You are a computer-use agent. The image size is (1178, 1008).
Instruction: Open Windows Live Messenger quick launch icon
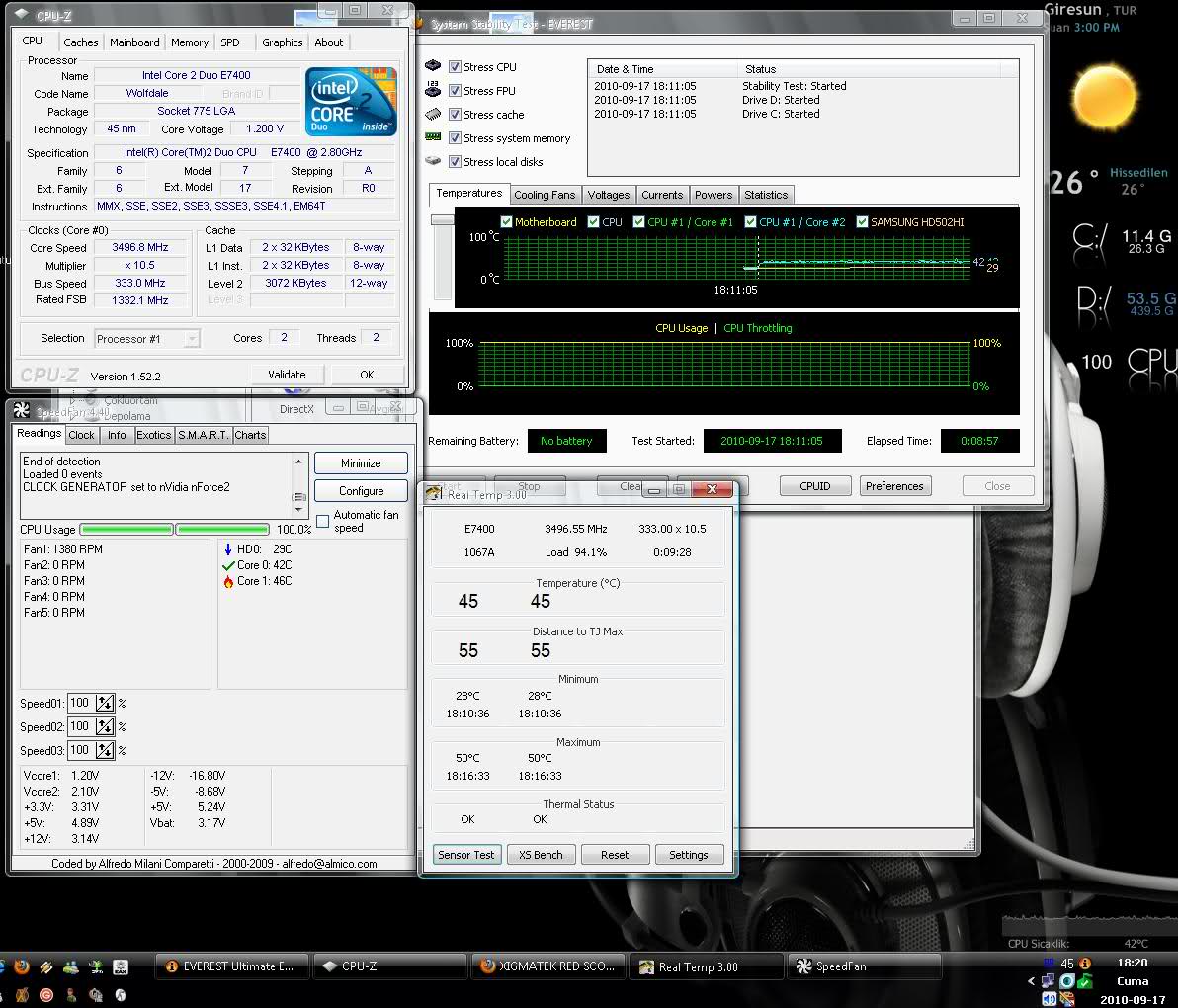coord(71,966)
